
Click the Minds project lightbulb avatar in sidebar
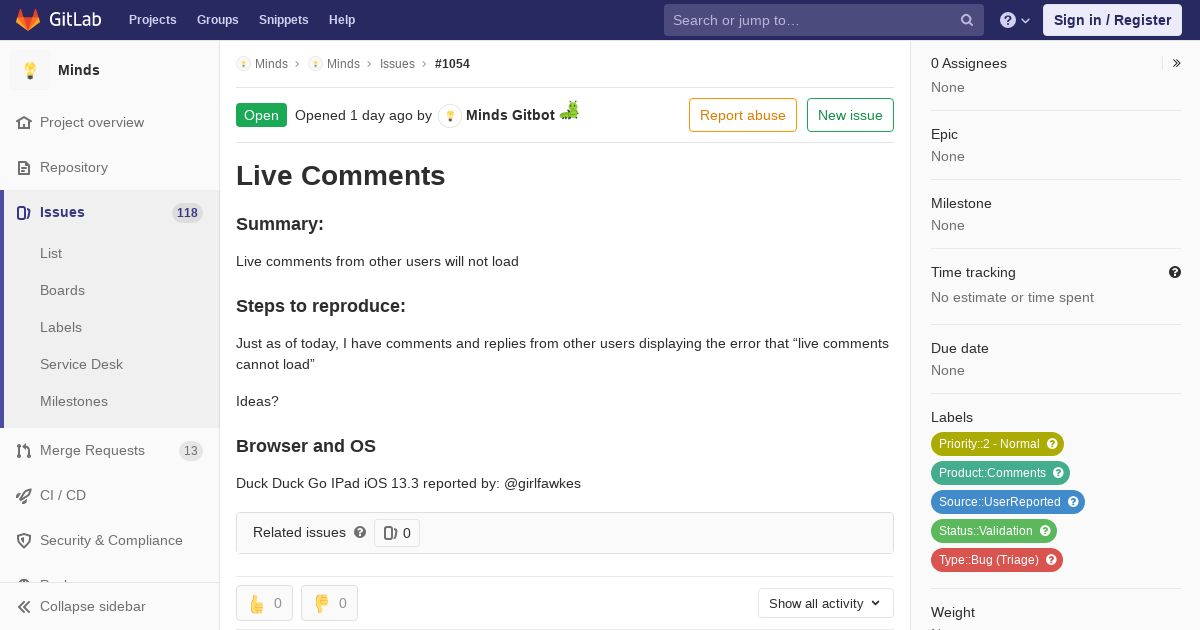[30, 70]
